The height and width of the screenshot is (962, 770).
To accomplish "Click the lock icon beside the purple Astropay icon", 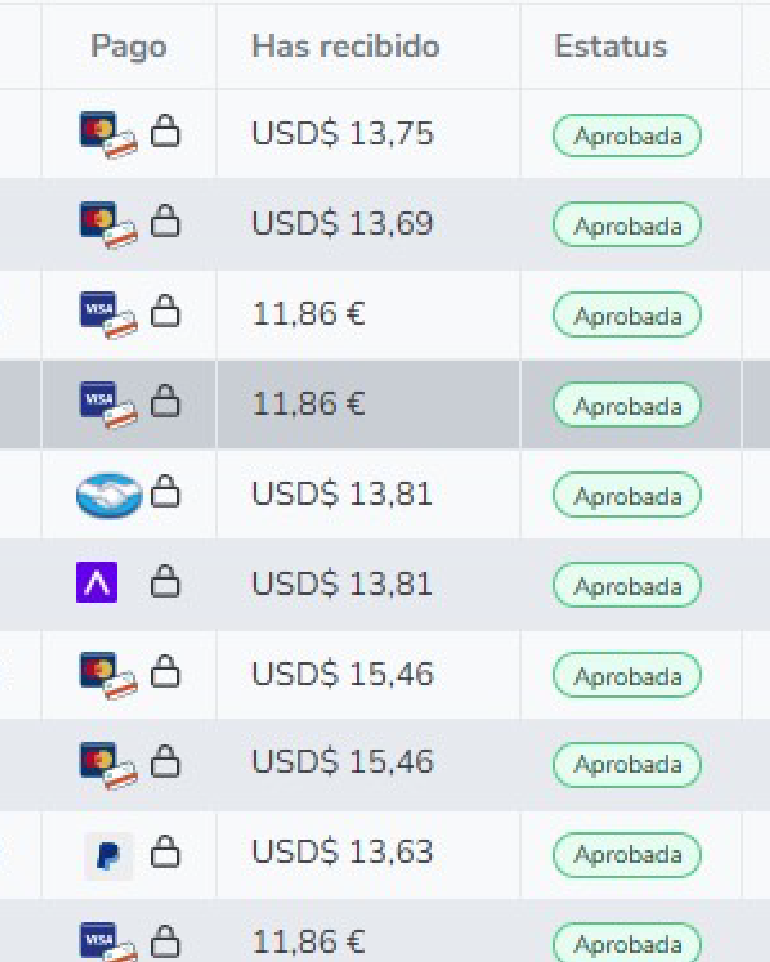I will 165,583.
